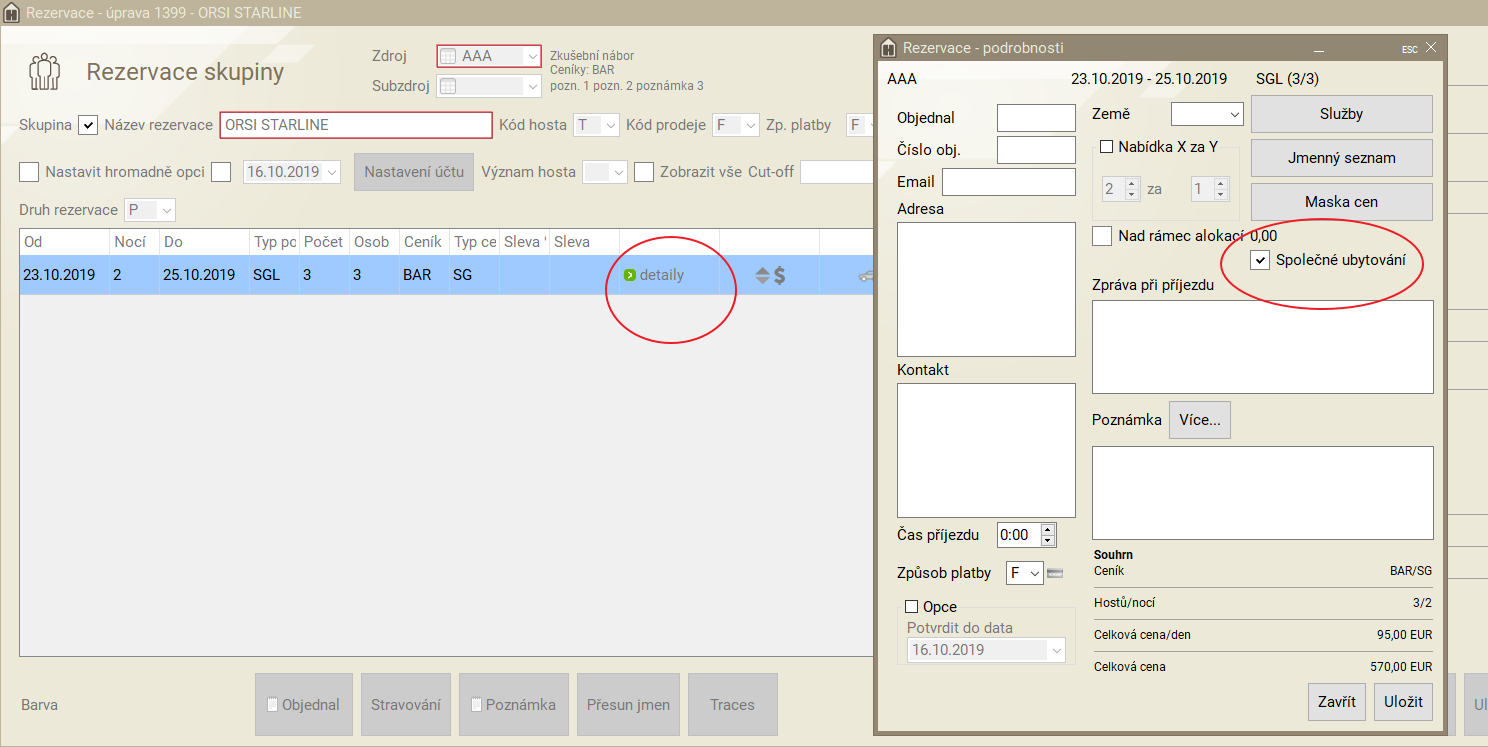Enable the Nabídka X za Y checkbox
1488x747 pixels.
pos(1106,147)
